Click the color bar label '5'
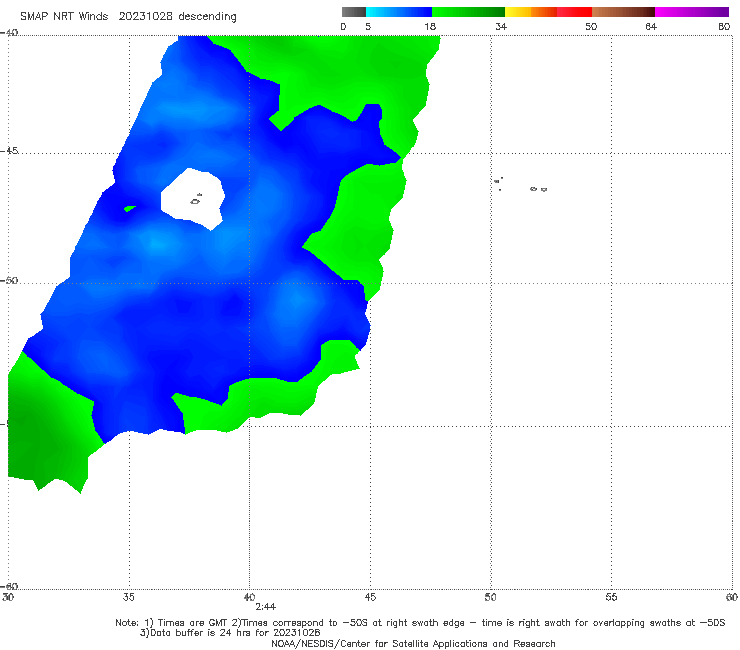740x650 pixels. tap(368, 27)
